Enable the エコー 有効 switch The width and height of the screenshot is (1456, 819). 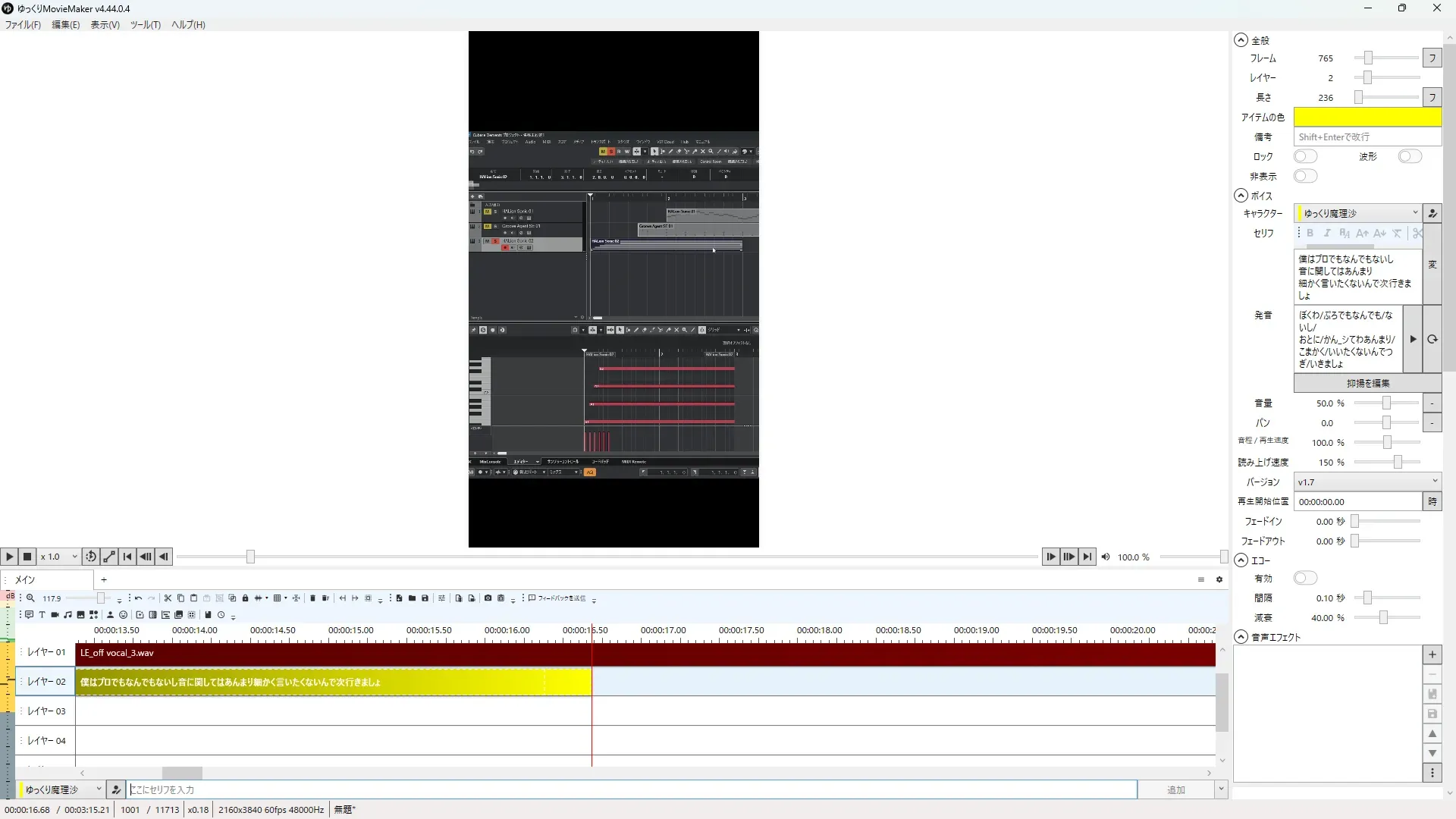(1305, 578)
